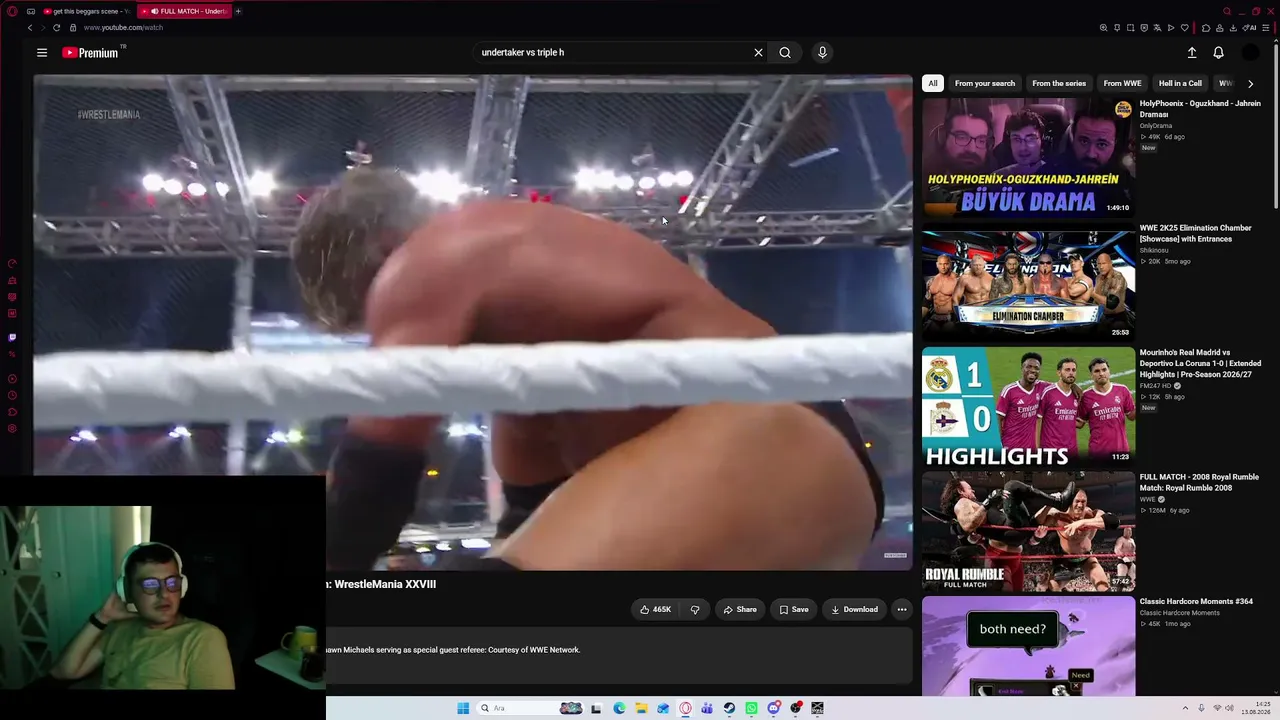The width and height of the screenshot is (1280, 720).
Task: Go back with the browser back arrow
Action: pos(30,28)
